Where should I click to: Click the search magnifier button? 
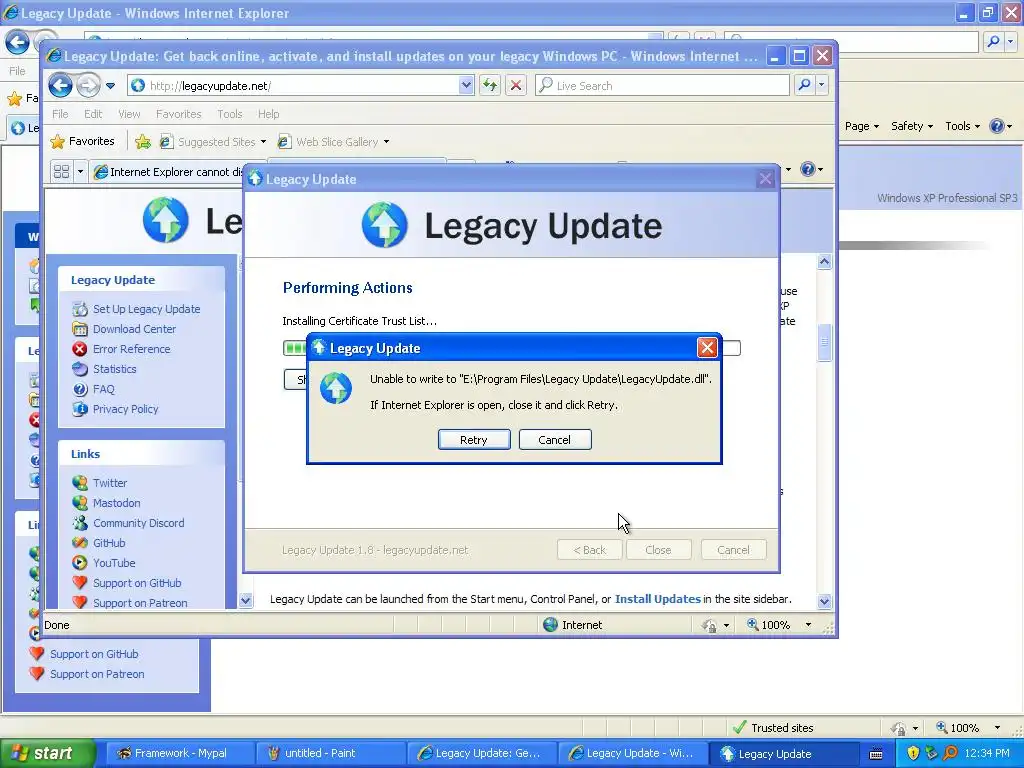tap(805, 85)
